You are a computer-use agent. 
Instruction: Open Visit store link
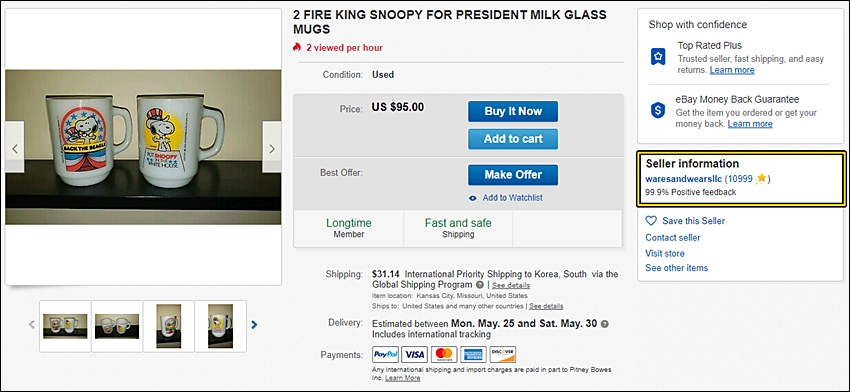point(665,253)
